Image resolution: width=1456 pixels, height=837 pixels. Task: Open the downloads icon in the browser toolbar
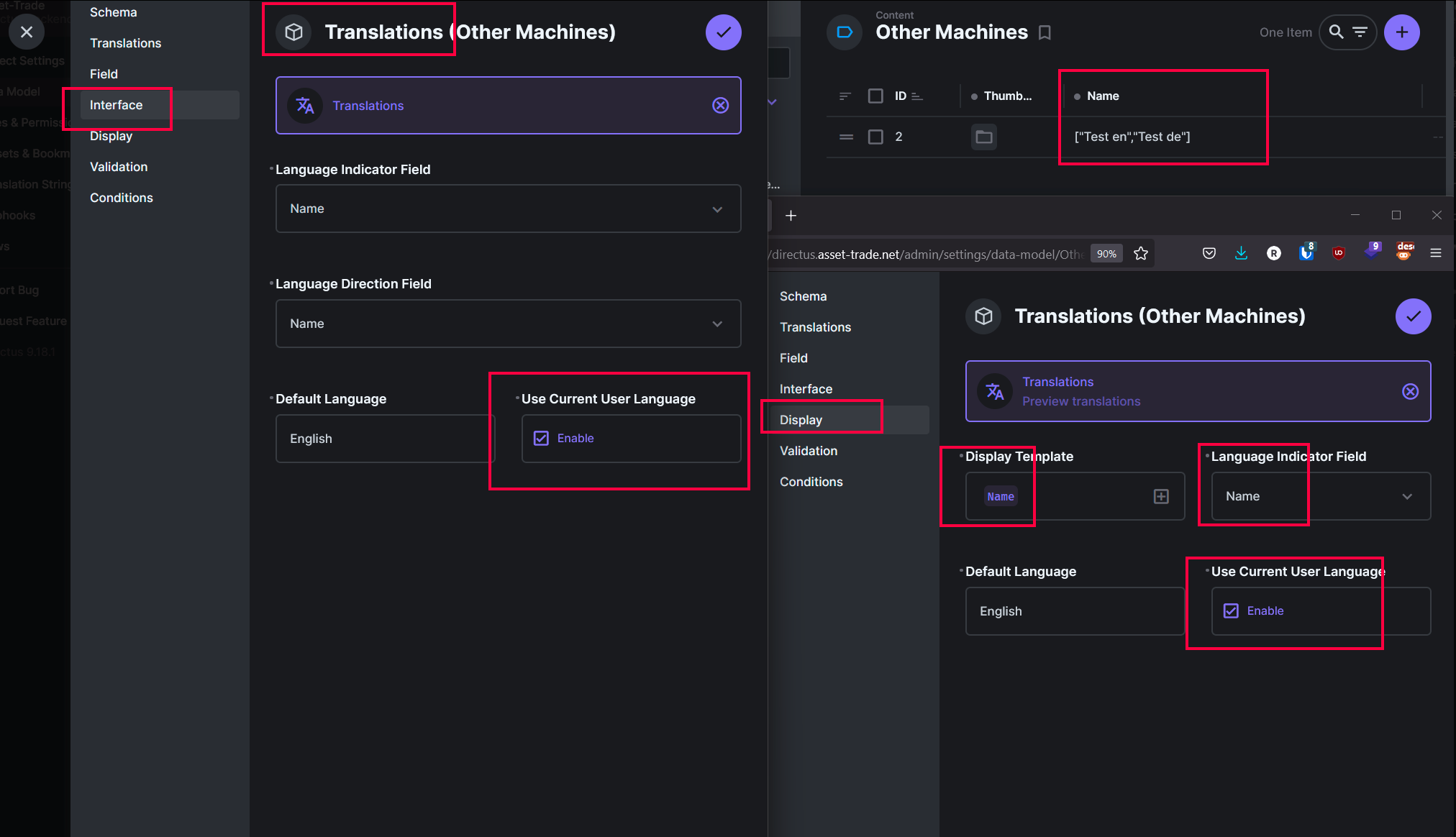[x=1241, y=253]
